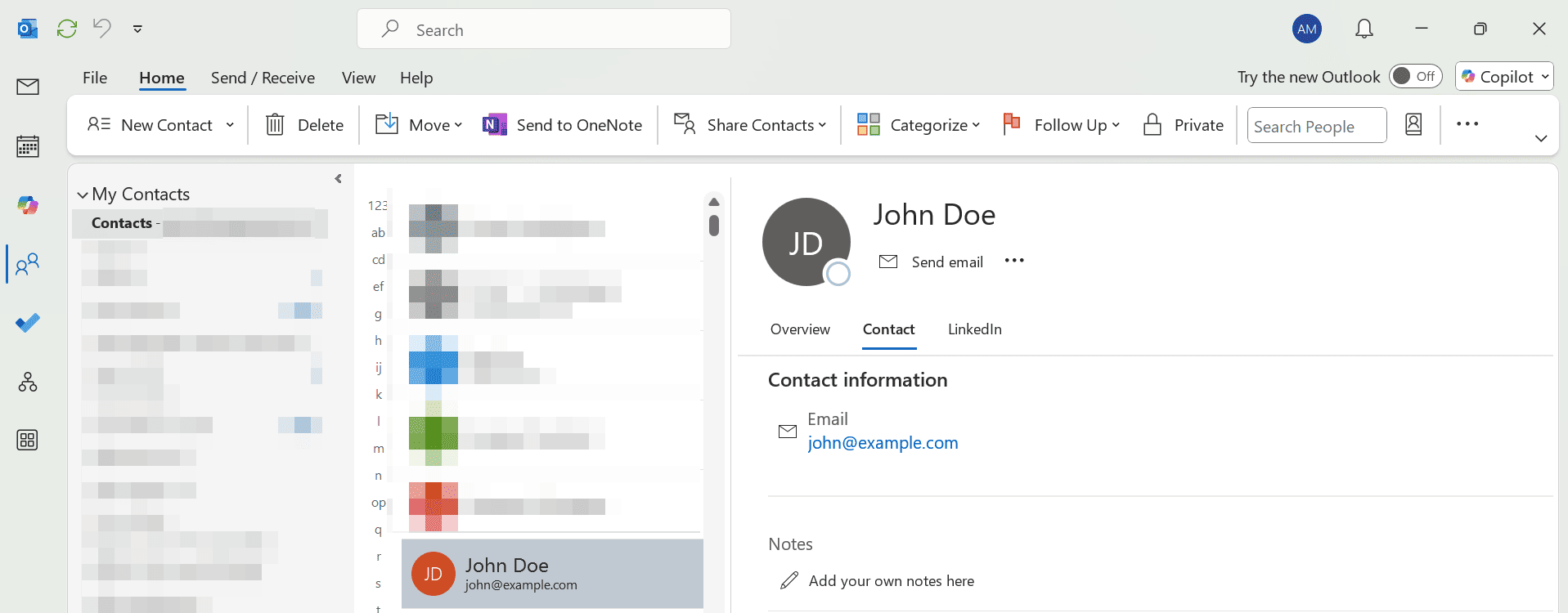The width and height of the screenshot is (1568, 613).
Task: Click the Outlook app icon in title bar
Action: pyautogui.click(x=28, y=29)
